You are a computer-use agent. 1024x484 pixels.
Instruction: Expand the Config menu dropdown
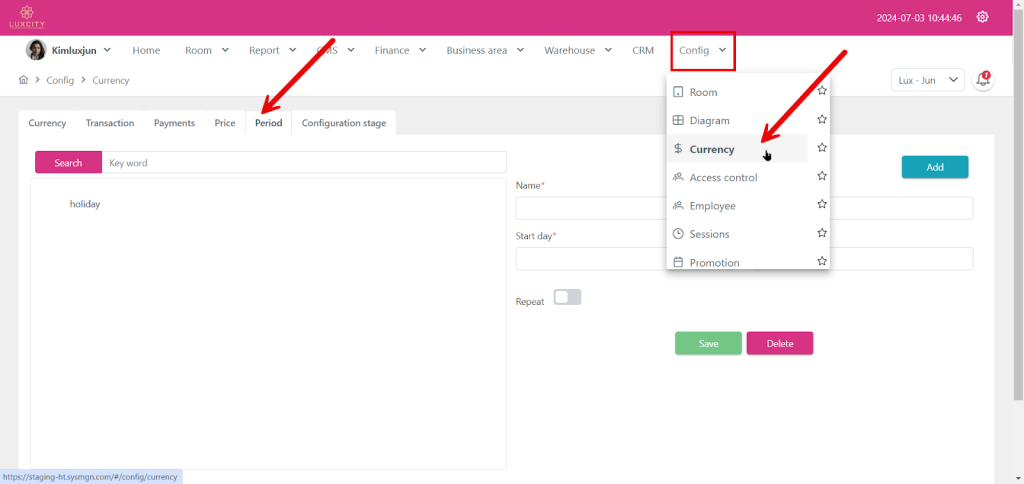tap(702, 50)
